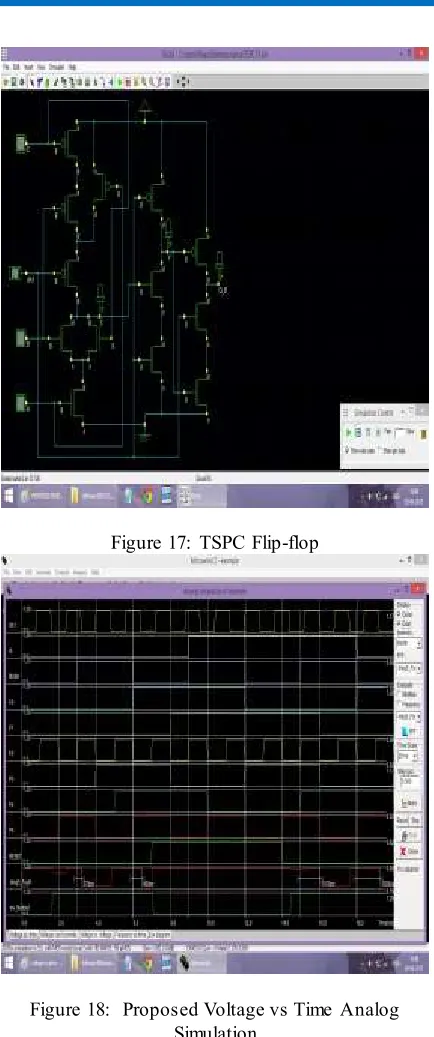Toggle 'Show wire state' checkbox in Simulation Control
This screenshot has width=434, height=1037.
[346, 450]
